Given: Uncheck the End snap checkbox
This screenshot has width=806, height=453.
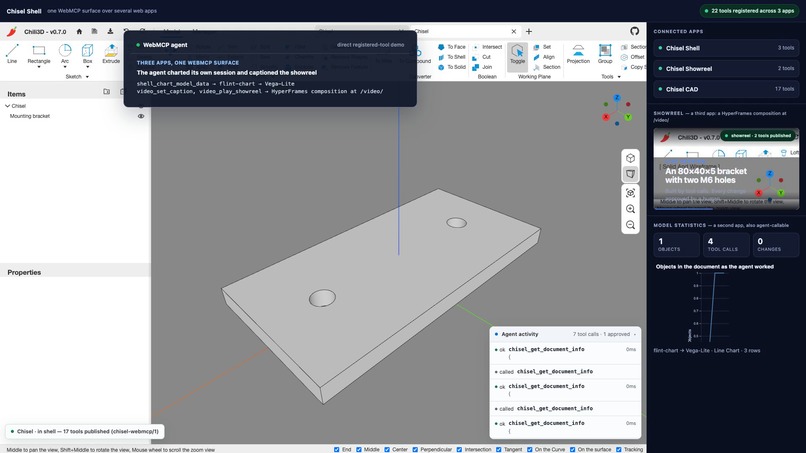Looking at the screenshot, I should click(337, 449).
